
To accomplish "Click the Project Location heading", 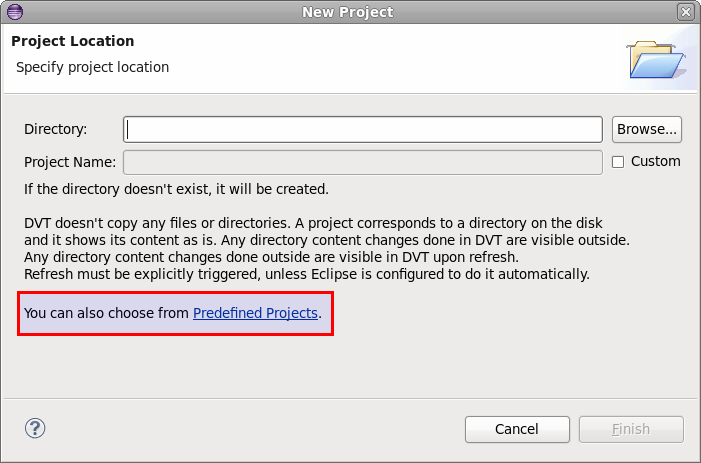I will coord(72,41).
